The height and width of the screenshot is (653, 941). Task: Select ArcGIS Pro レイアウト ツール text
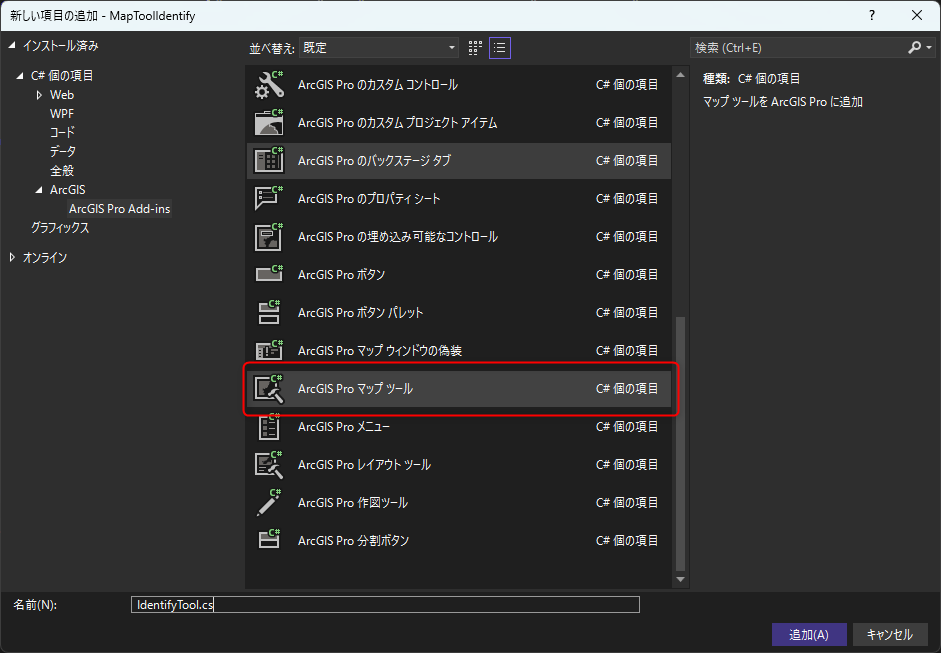(364, 465)
